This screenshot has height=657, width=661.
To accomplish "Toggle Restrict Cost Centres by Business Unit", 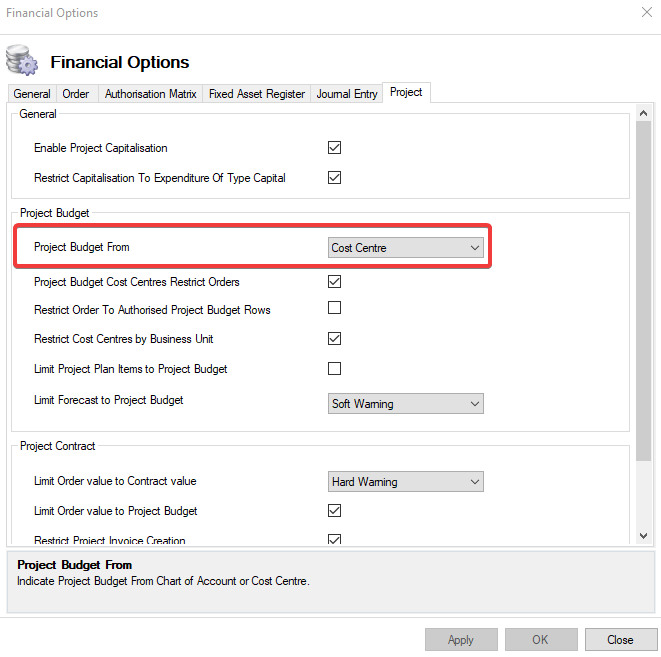I will (x=335, y=338).
